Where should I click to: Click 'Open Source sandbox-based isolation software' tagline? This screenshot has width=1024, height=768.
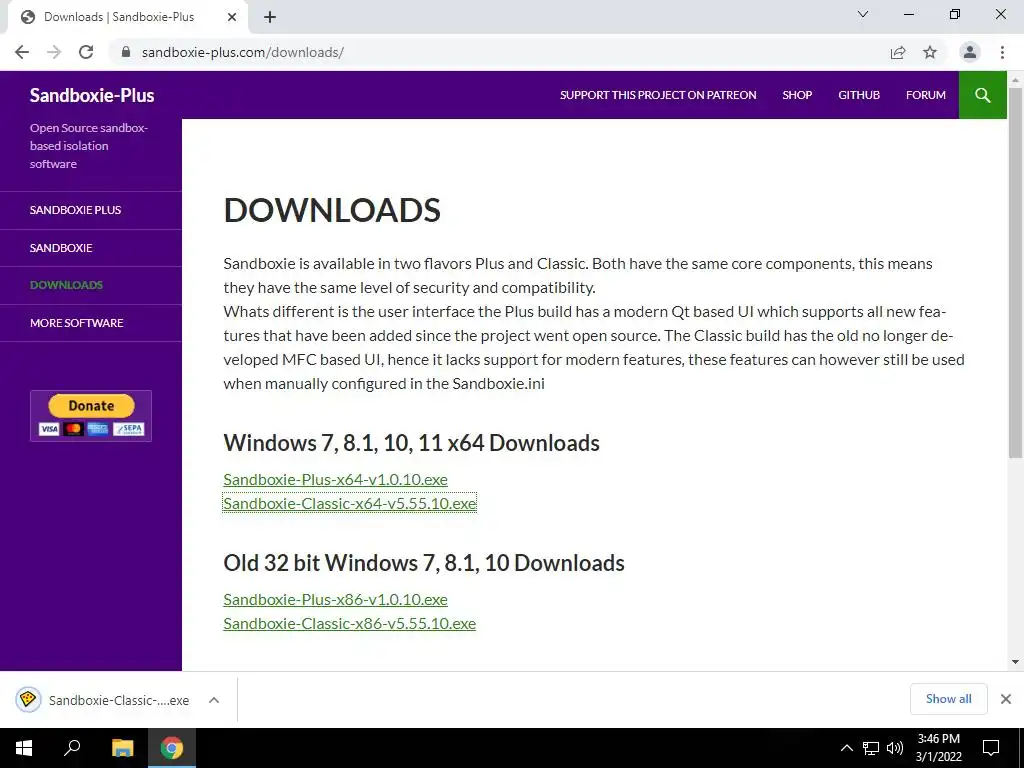coord(89,146)
